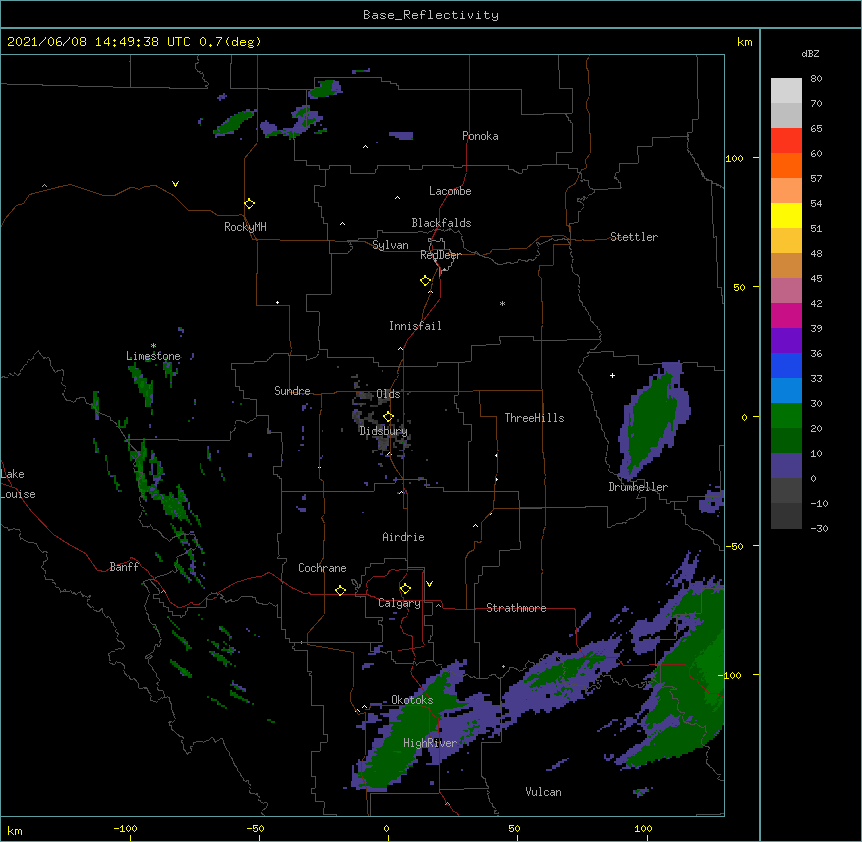This screenshot has width=862, height=842.
Task: Click the yellow diamond marker above Calgary label
Action: point(405,589)
